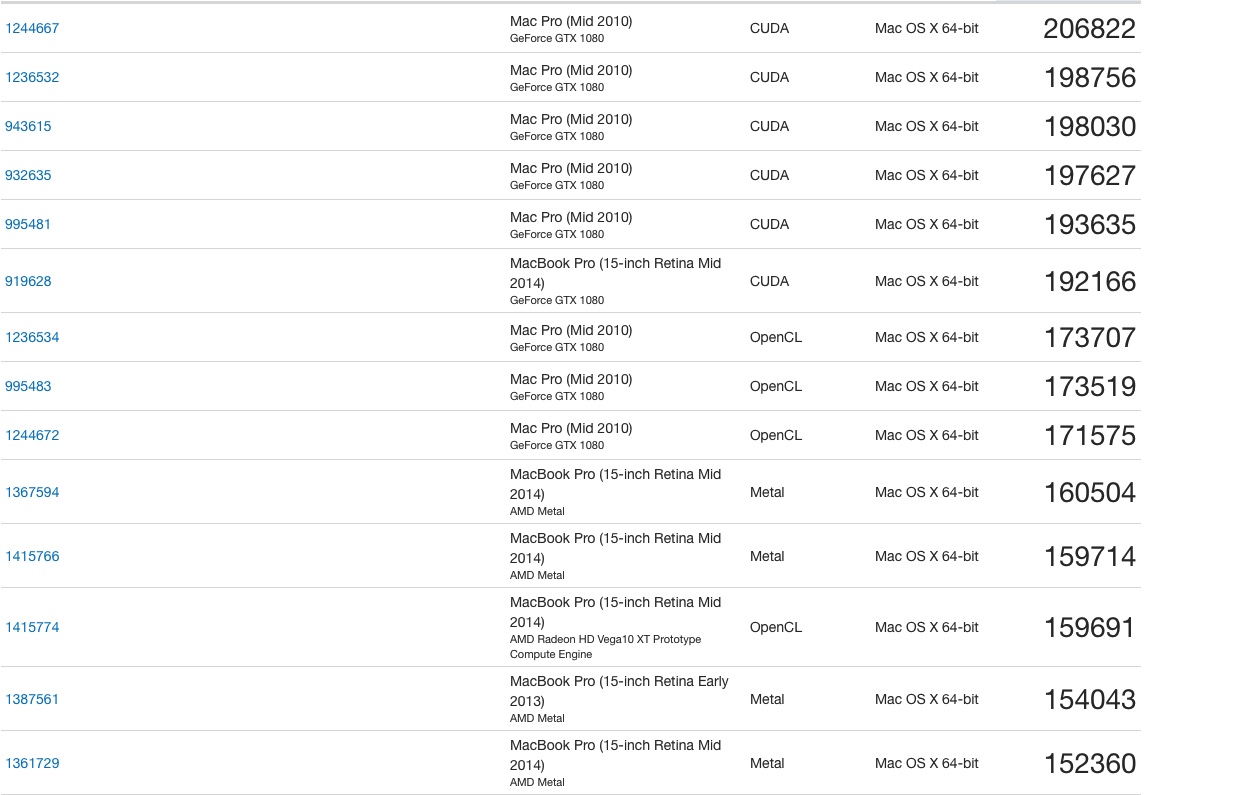Screen dimensions: 1258x795
Task: Open result 919628 for MacBook Pro
Action: [x=28, y=282]
